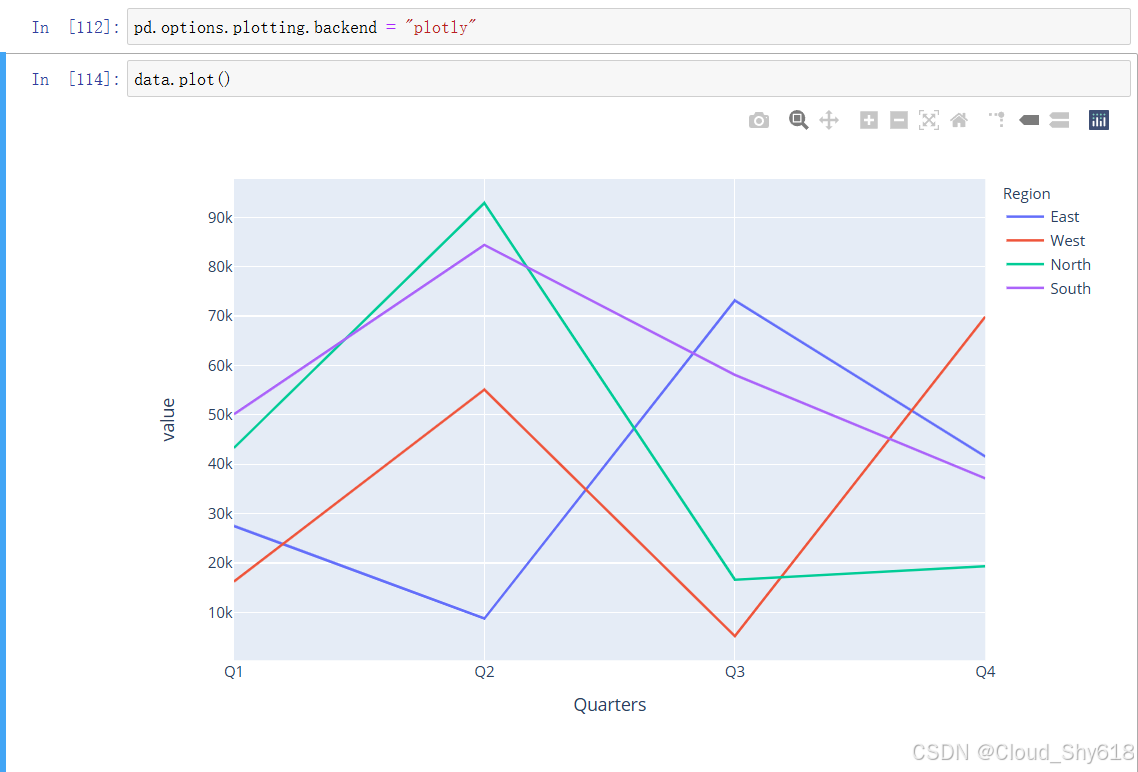This screenshot has height=772, width=1138.
Task: Reset axes with the home icon
Action: pos(959,120)
